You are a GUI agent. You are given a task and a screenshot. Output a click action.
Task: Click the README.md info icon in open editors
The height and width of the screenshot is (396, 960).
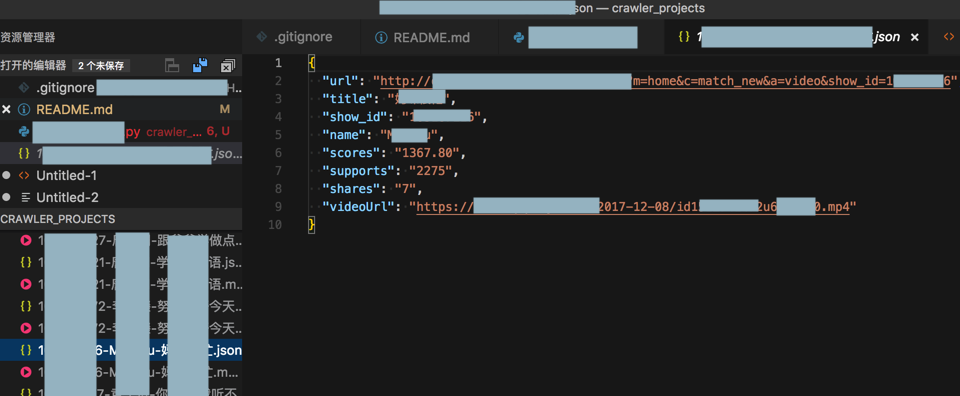24,110
